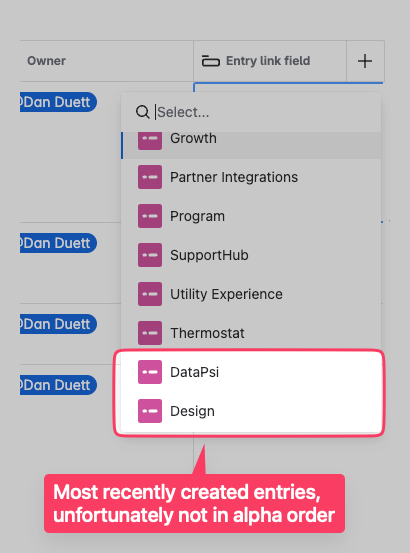This screenshot has width=410, height=553.
Task: Open the Entry link field column header
Action: (270, 61)
